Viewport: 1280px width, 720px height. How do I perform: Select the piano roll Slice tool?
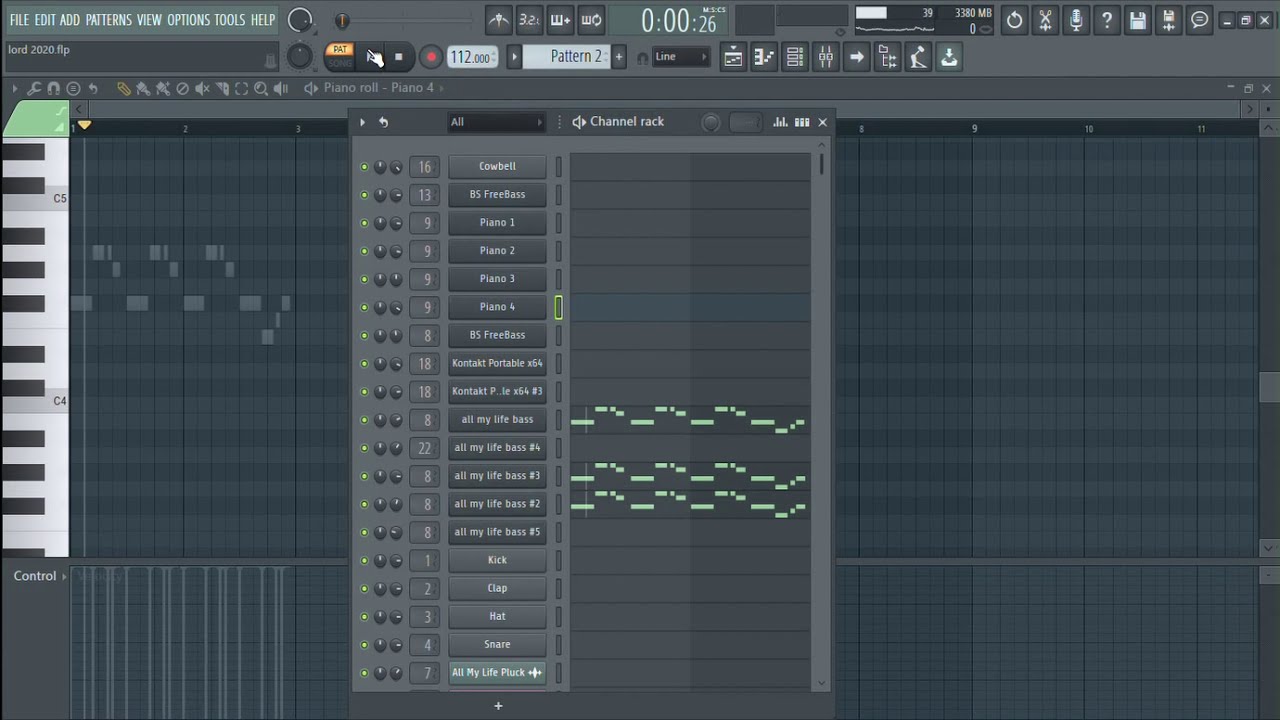(x=222, y=89)
